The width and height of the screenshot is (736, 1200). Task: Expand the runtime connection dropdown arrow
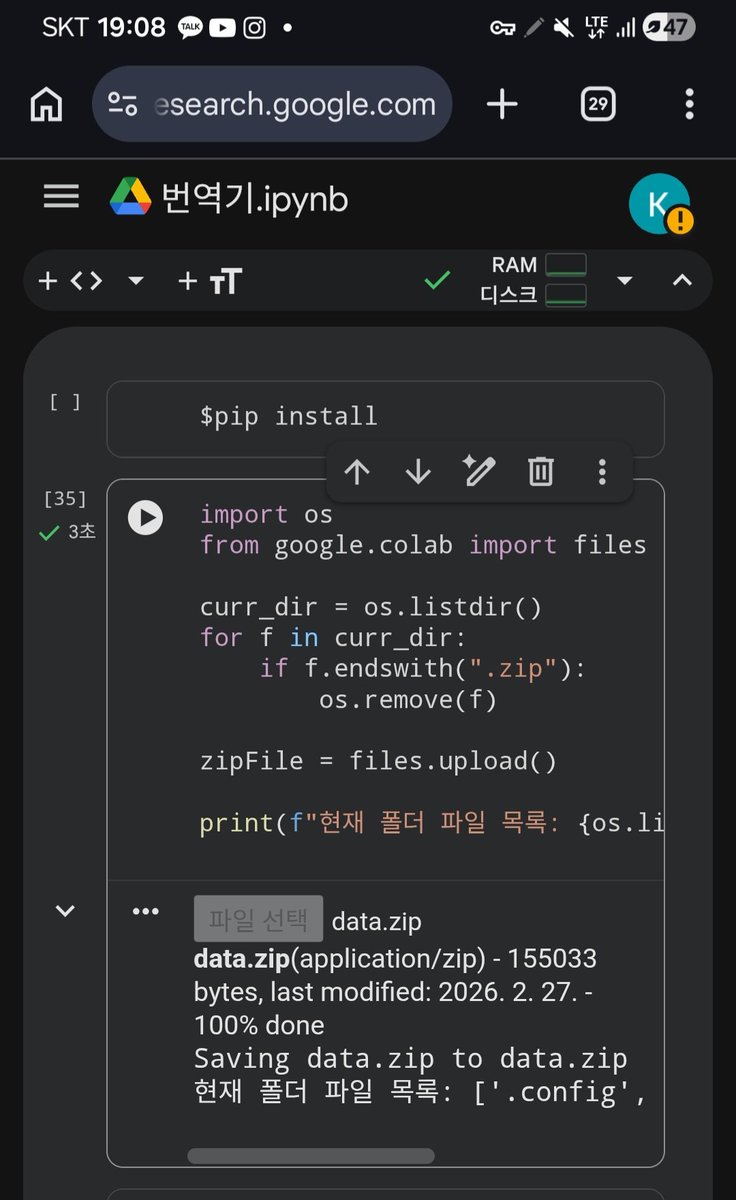pos(625,281)
